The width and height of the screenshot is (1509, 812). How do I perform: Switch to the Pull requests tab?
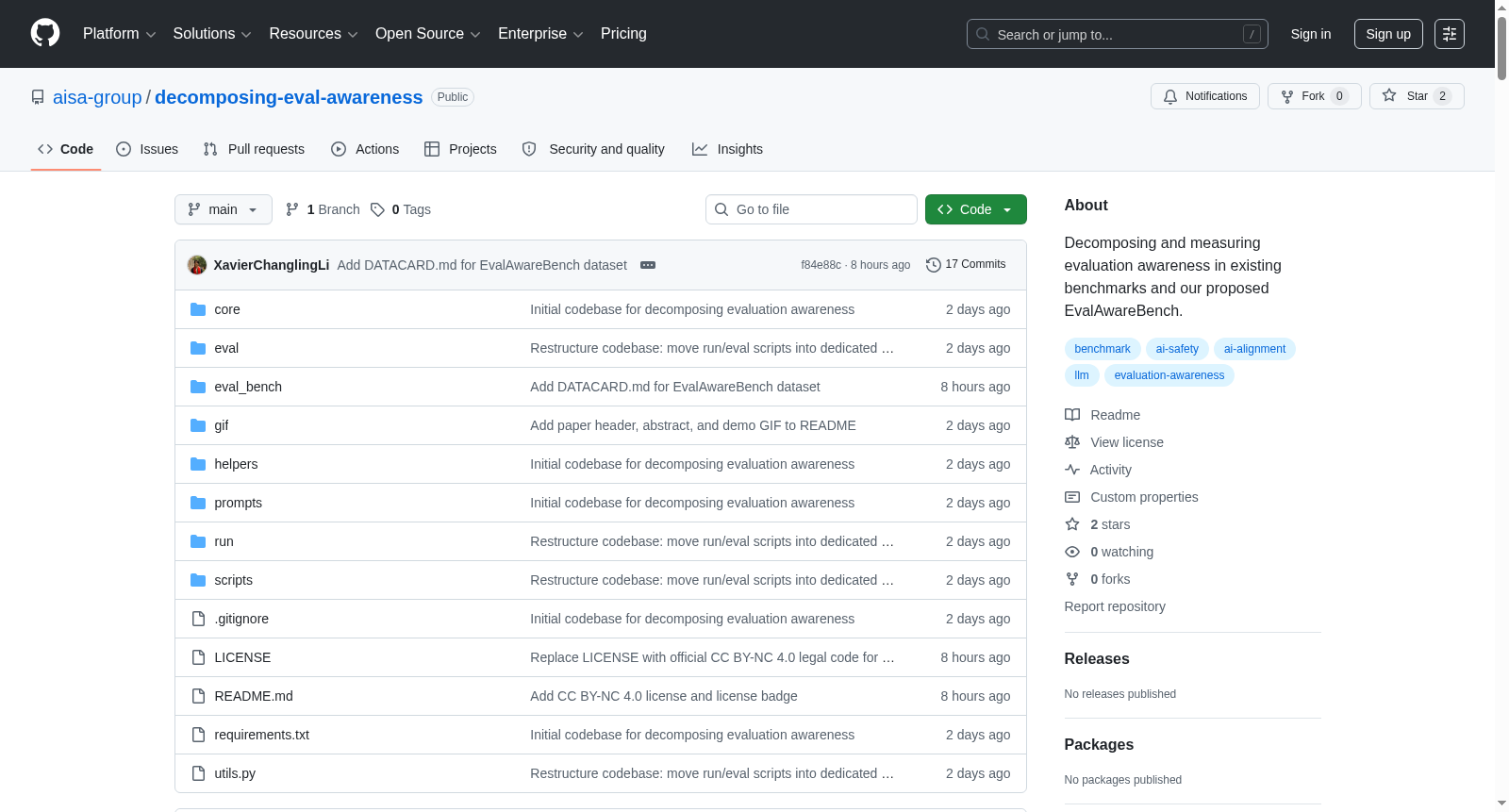point(254,149)
